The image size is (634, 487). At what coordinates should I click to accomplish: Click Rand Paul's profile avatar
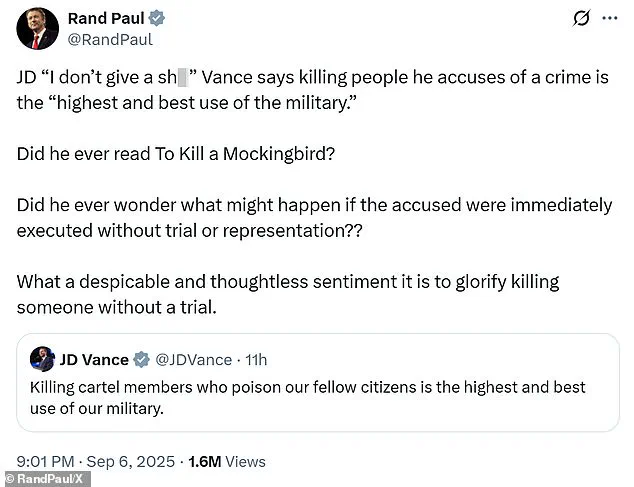[x=37, y=29]
